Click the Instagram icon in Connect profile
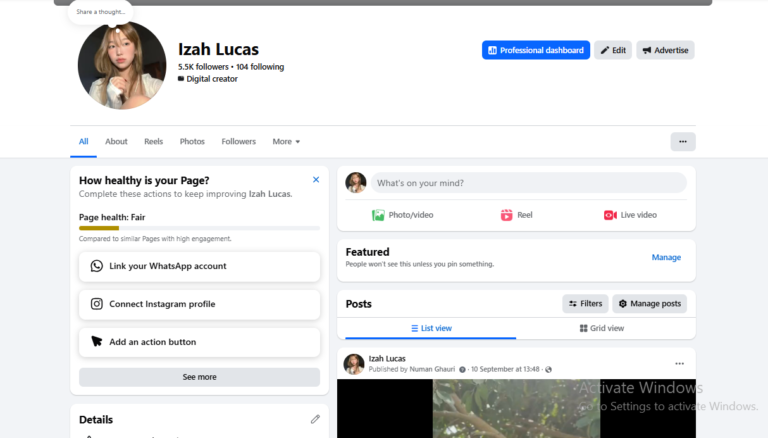768x438 pixels. point(96,304)
